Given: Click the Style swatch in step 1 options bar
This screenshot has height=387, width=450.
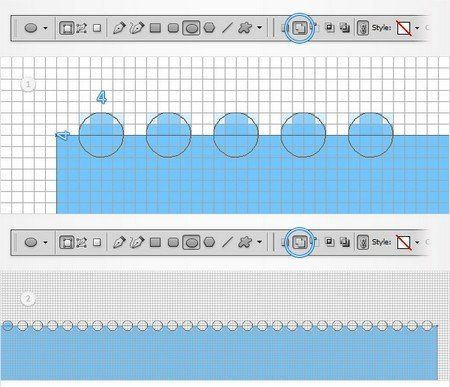Looking at the screenshot, I should pos(404,28).
